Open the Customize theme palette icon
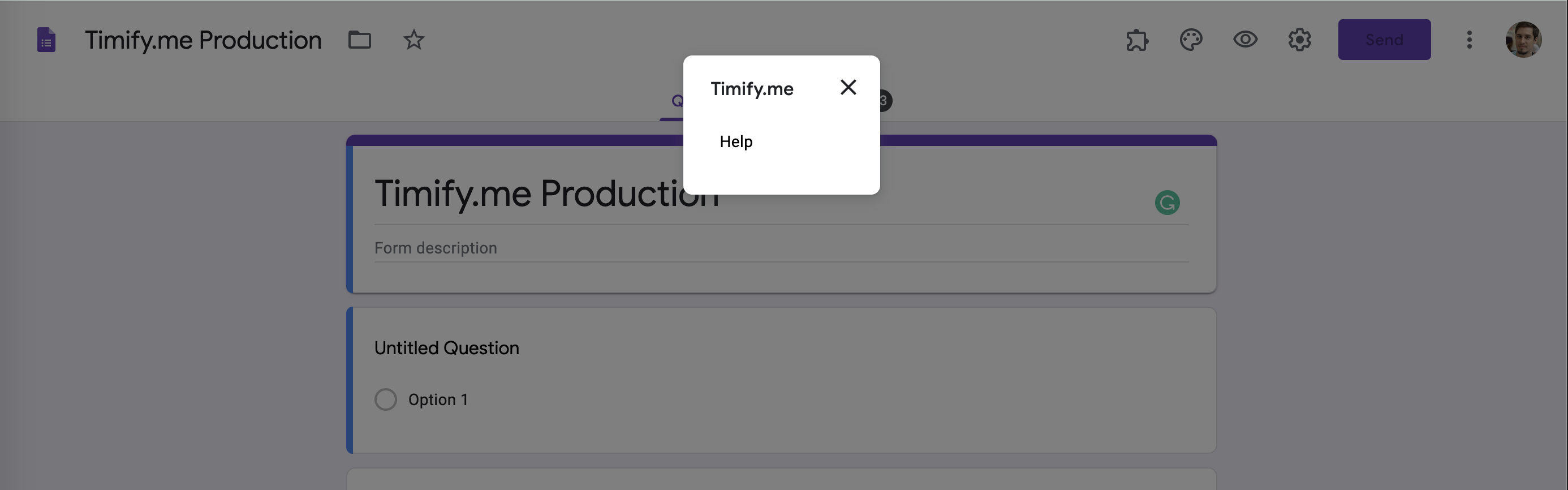 click(1191, 40)
